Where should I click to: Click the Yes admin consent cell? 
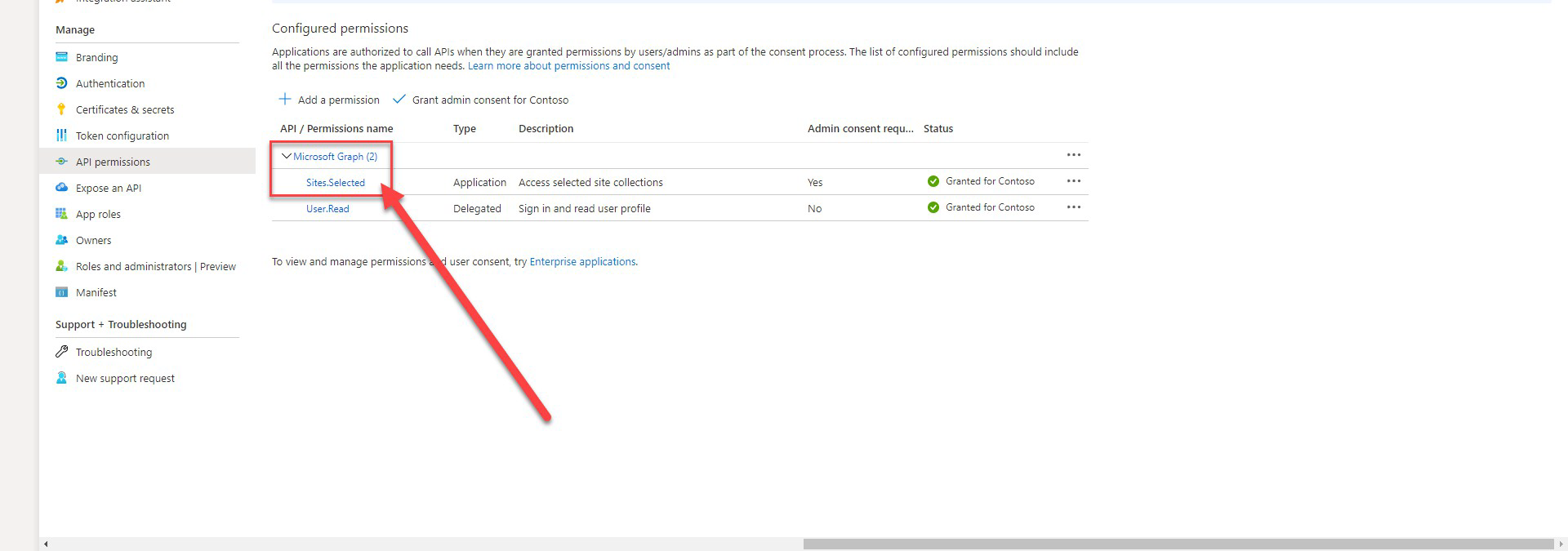(x=815, y=182)
